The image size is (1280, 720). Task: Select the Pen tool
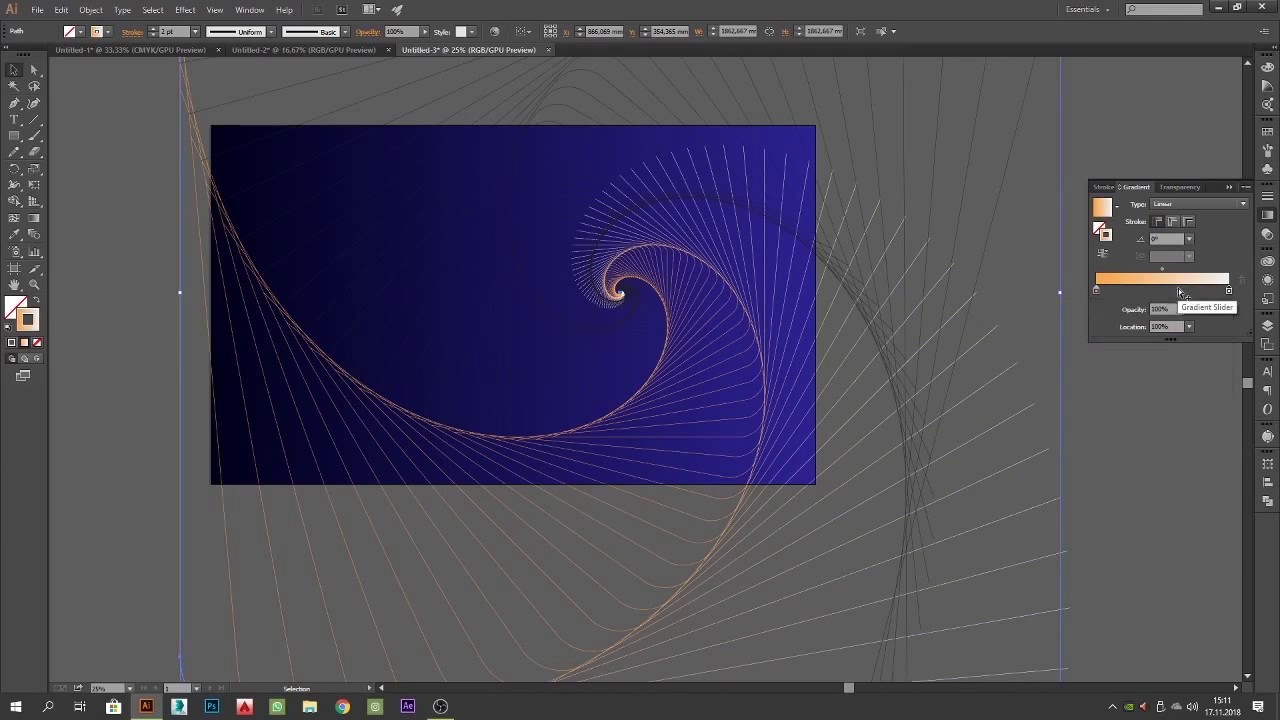click(14, 103)
